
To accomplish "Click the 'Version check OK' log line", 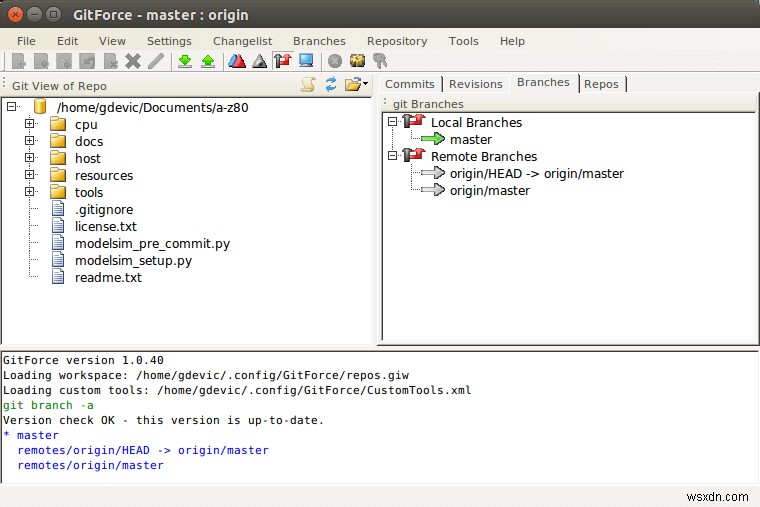I will (x=163, y=420).
